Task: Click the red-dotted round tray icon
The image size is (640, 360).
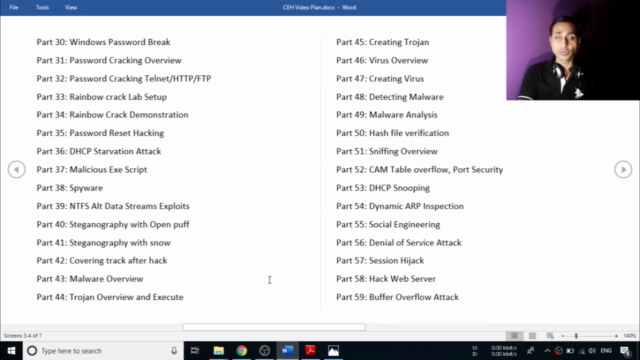Action: tap(558, 351)
